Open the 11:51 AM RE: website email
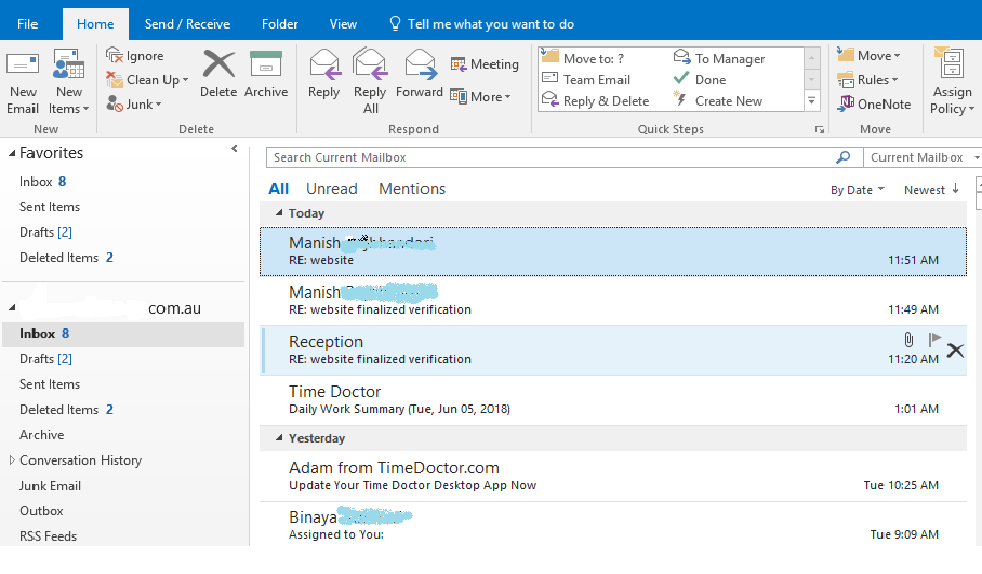Viewport: 982px width, 574px height. pos(613,251)
